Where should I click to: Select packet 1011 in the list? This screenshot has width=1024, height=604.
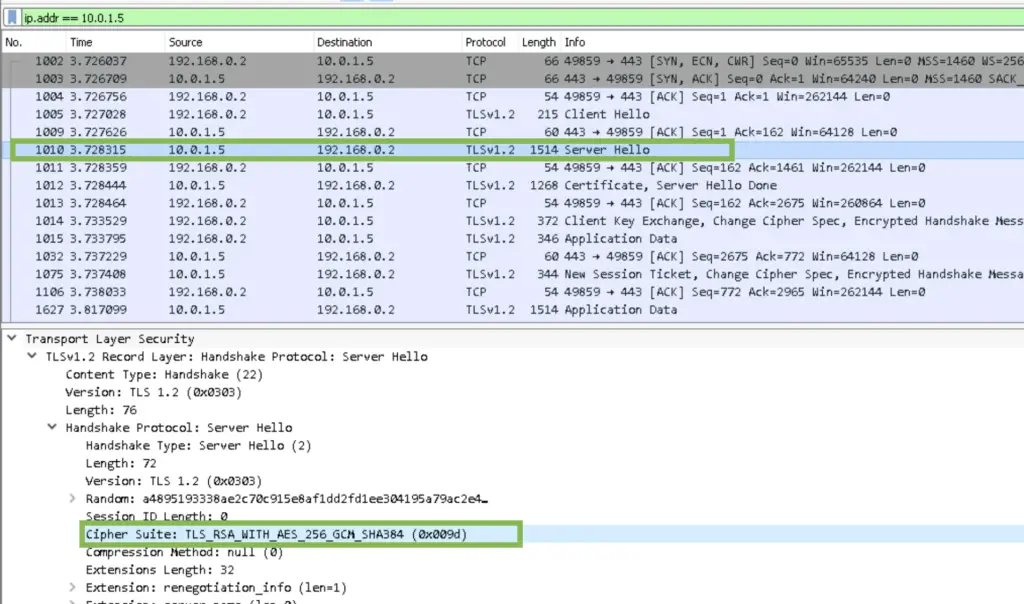point(513,168)
